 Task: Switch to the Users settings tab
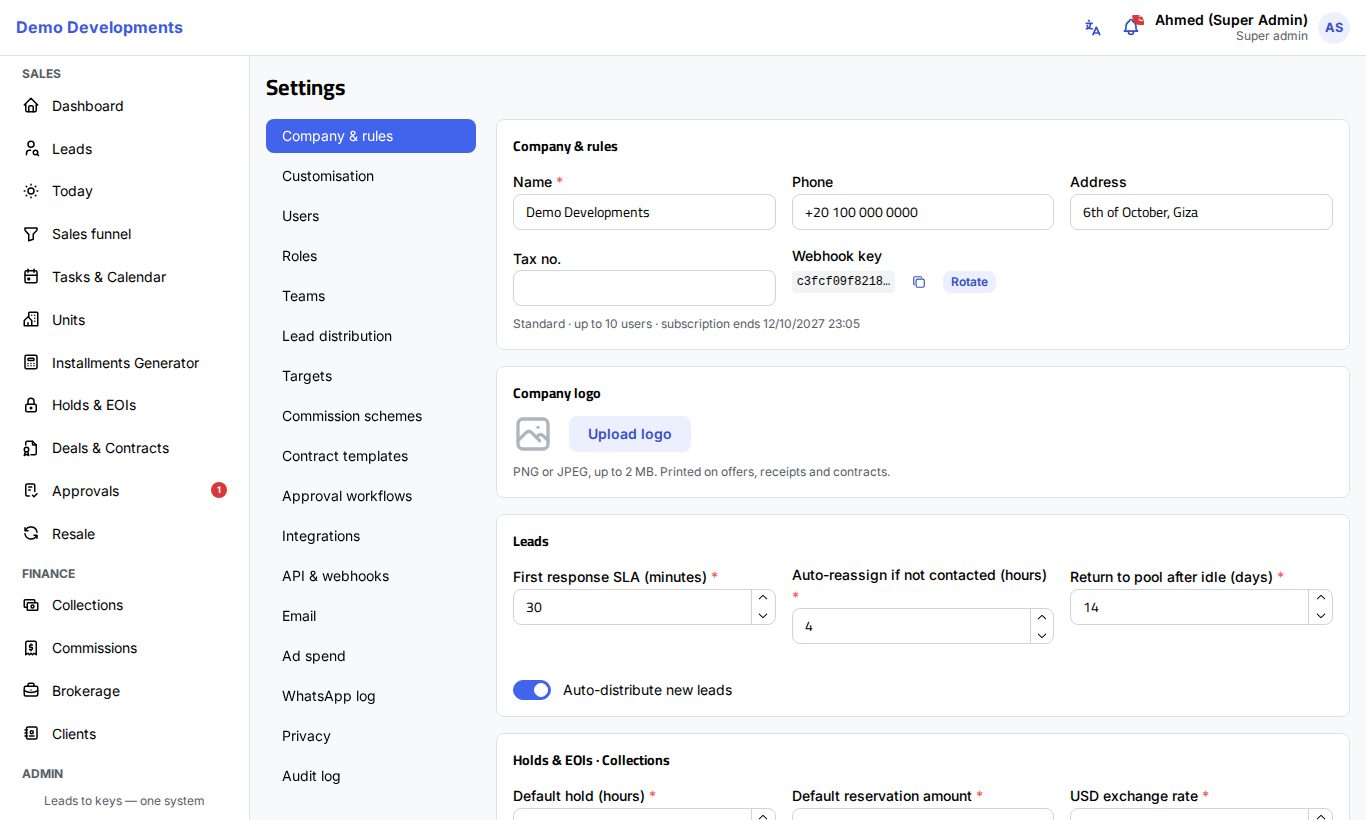click(x=371, y=216)
